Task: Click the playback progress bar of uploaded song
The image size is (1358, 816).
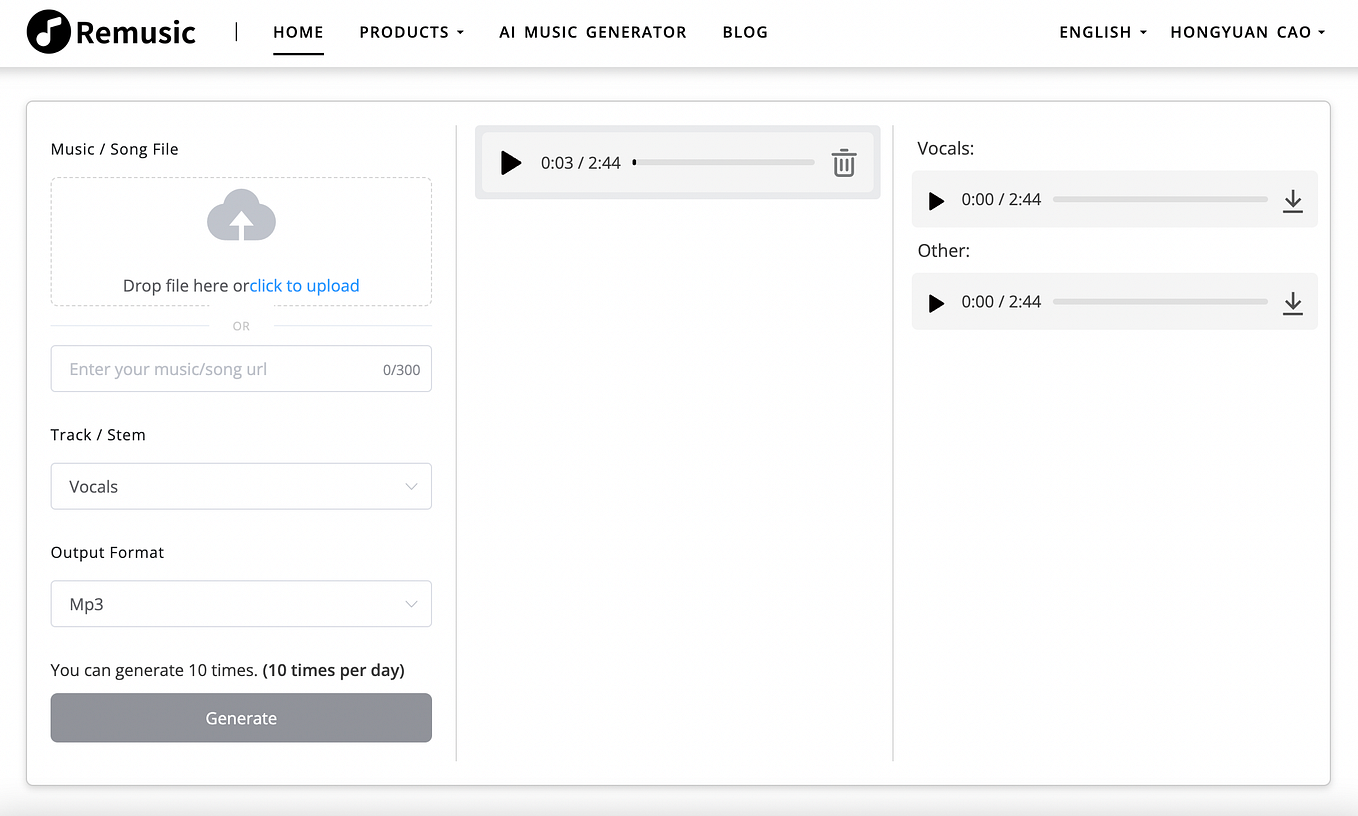Action: (724, 162)
